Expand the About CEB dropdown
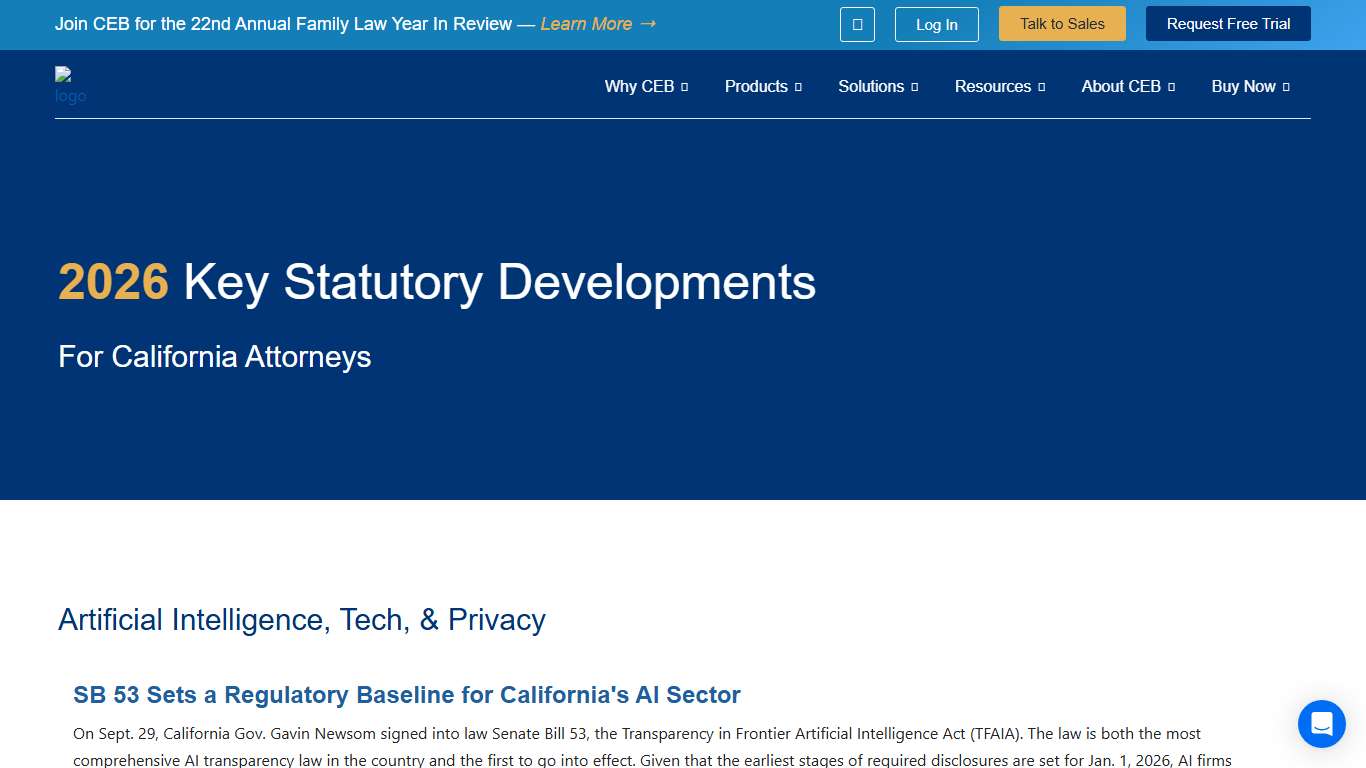Screen dimensions: 1366x768 coord(1127,87)
